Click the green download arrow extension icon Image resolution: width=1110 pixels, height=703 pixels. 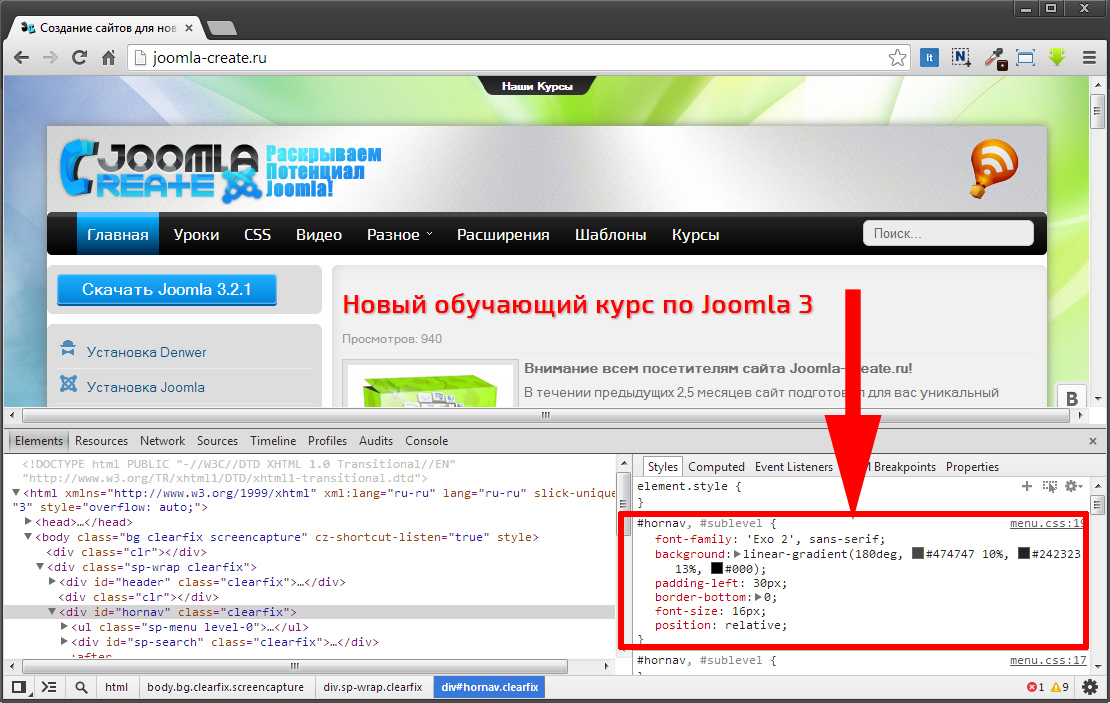[x=1057, y=58]
